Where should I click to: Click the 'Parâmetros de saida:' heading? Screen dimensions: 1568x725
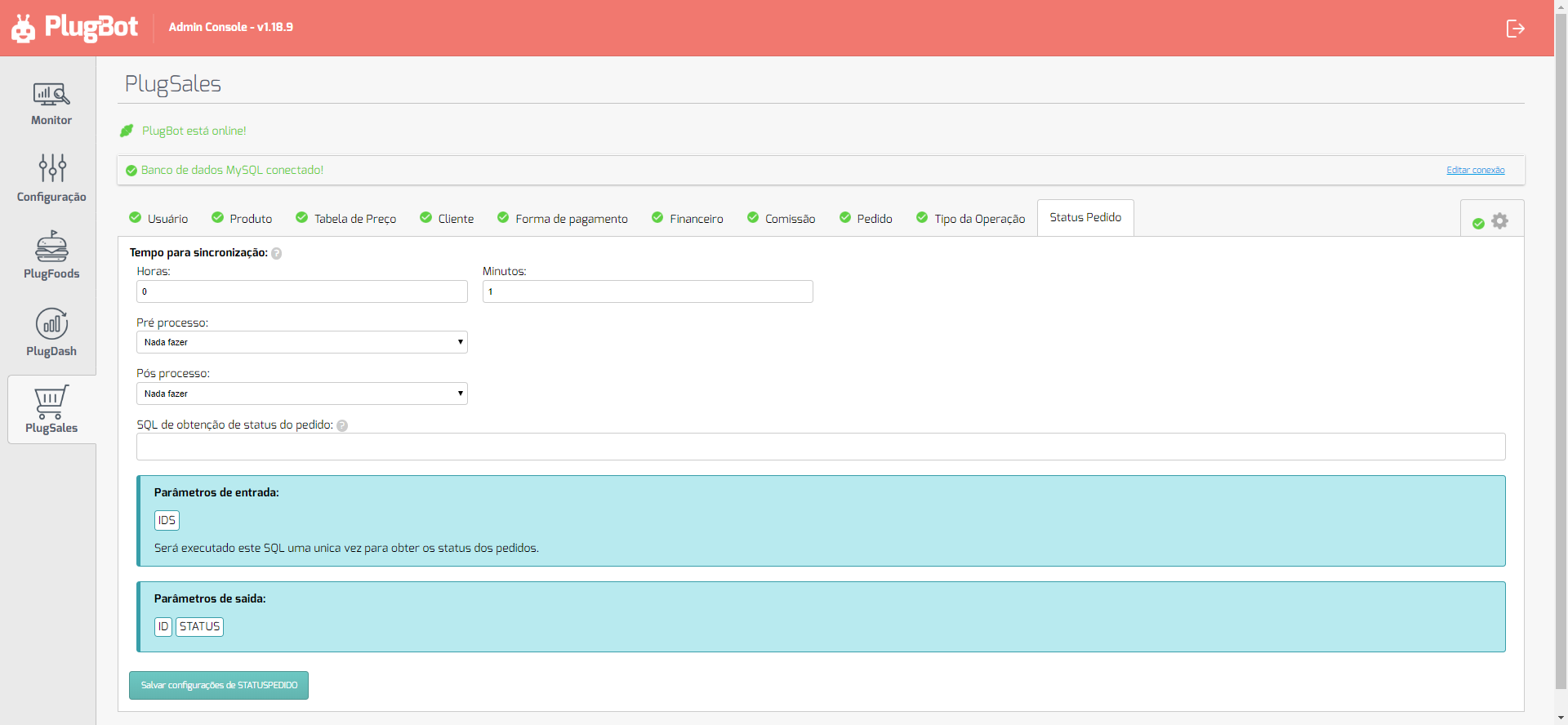pyautogui.click(x=210, y=598)
